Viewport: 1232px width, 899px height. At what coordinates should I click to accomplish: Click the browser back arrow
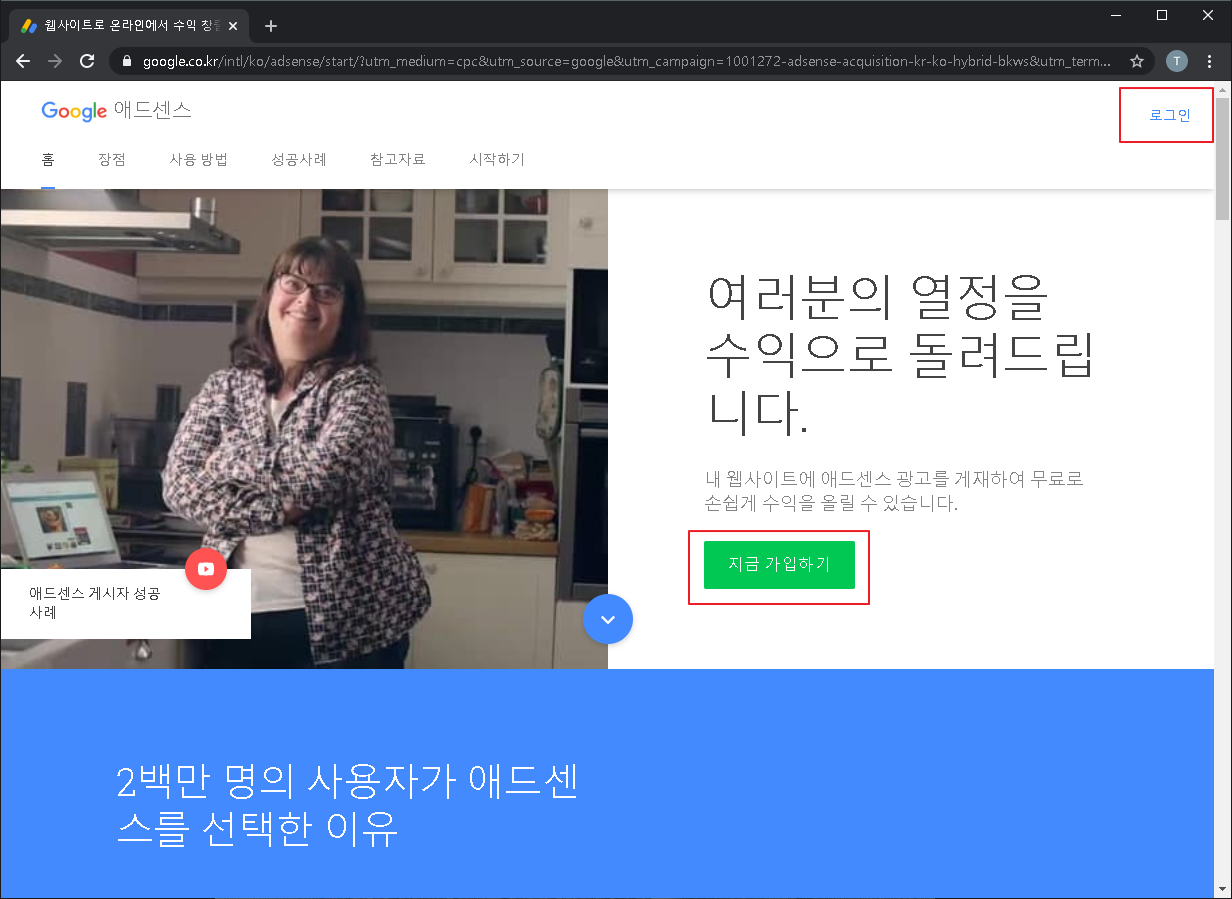(x=23, y=61)
